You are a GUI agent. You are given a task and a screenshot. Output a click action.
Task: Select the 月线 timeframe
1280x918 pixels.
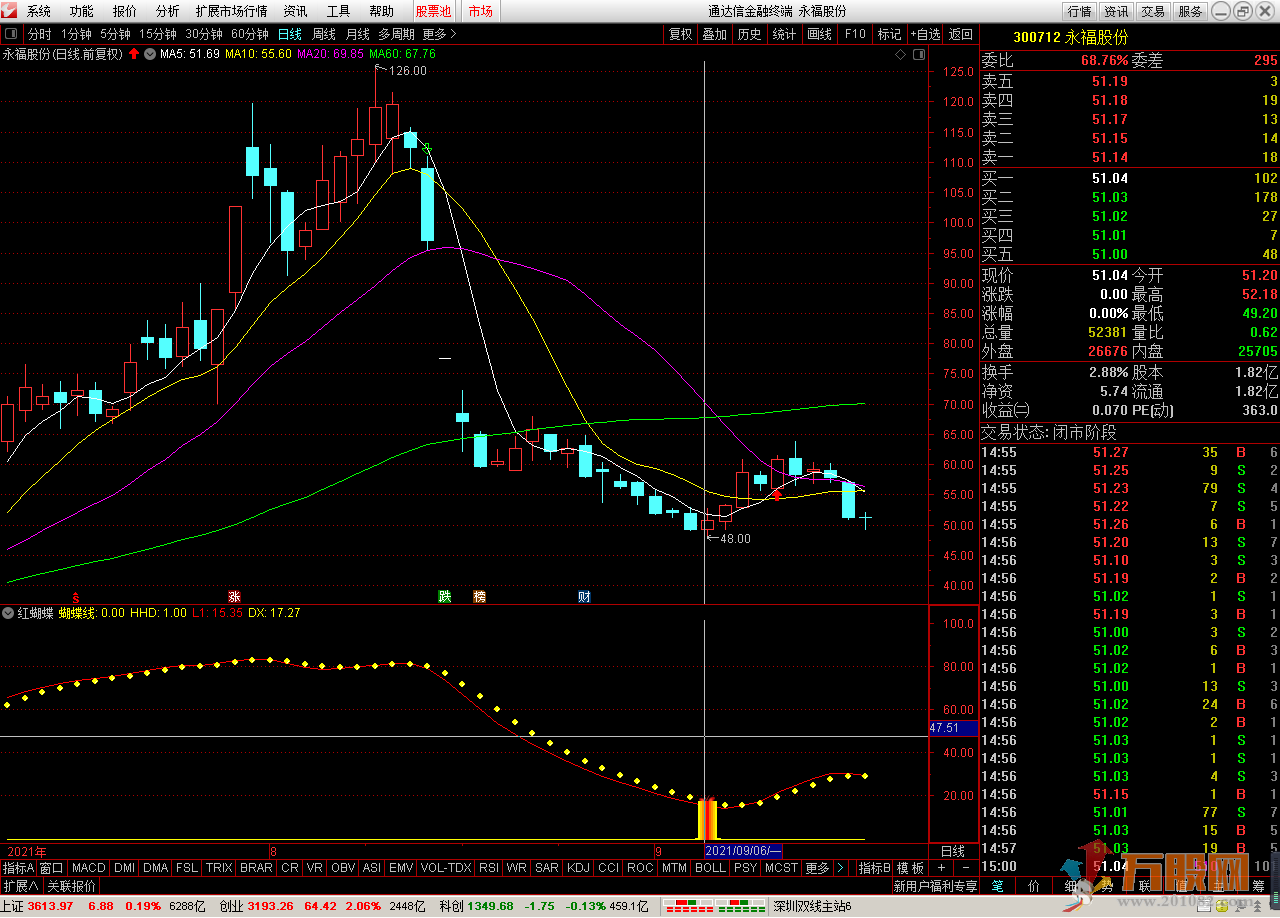click(x=358, y=34)
